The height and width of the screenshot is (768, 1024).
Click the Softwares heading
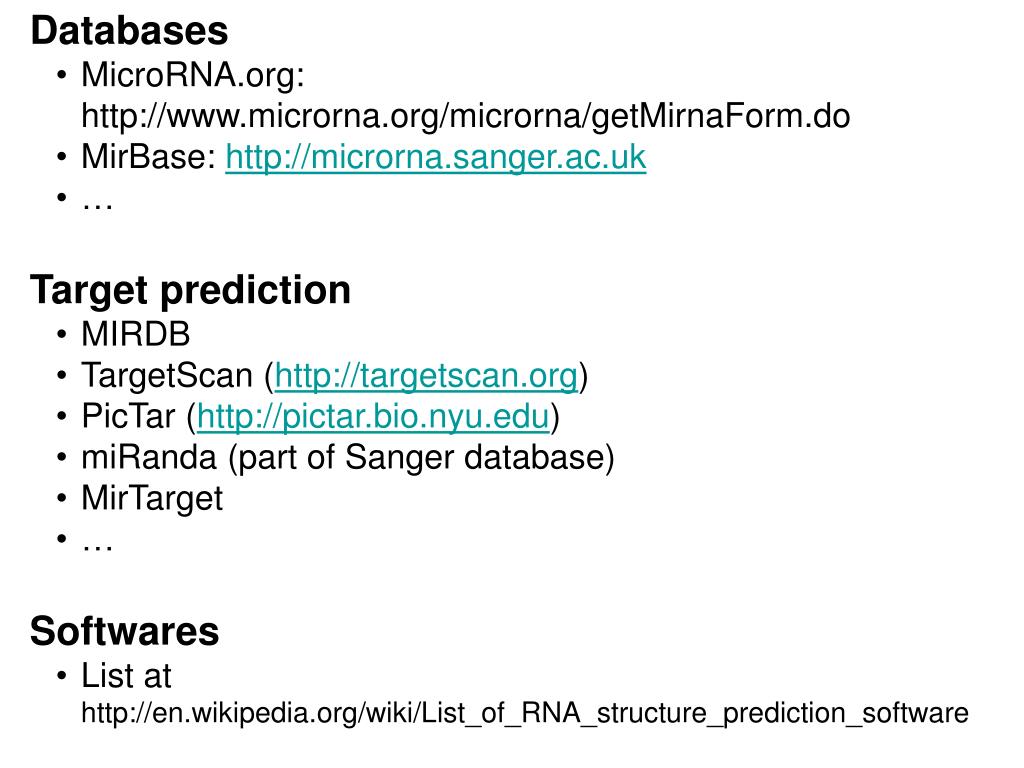pyautogui.click(x=125, y=632)
